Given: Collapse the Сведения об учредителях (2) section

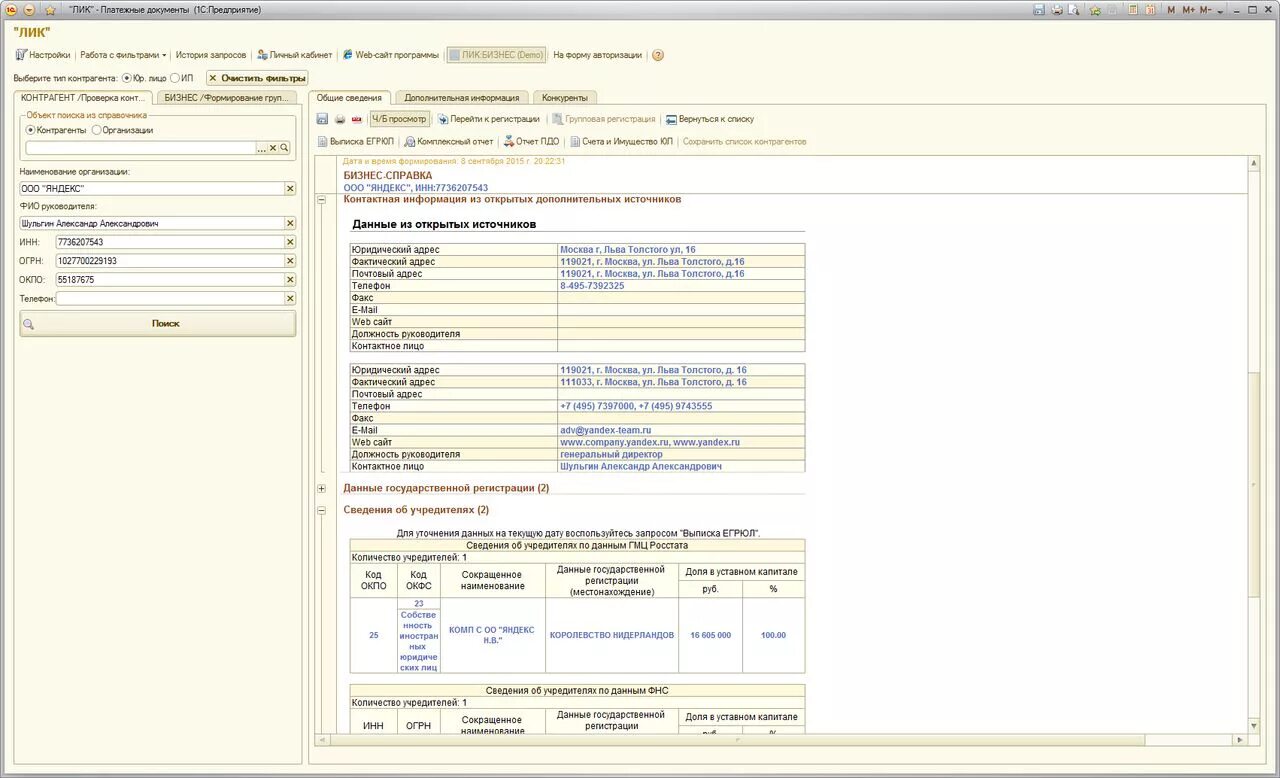Looking at the screenshot, I should click(321, 511).
